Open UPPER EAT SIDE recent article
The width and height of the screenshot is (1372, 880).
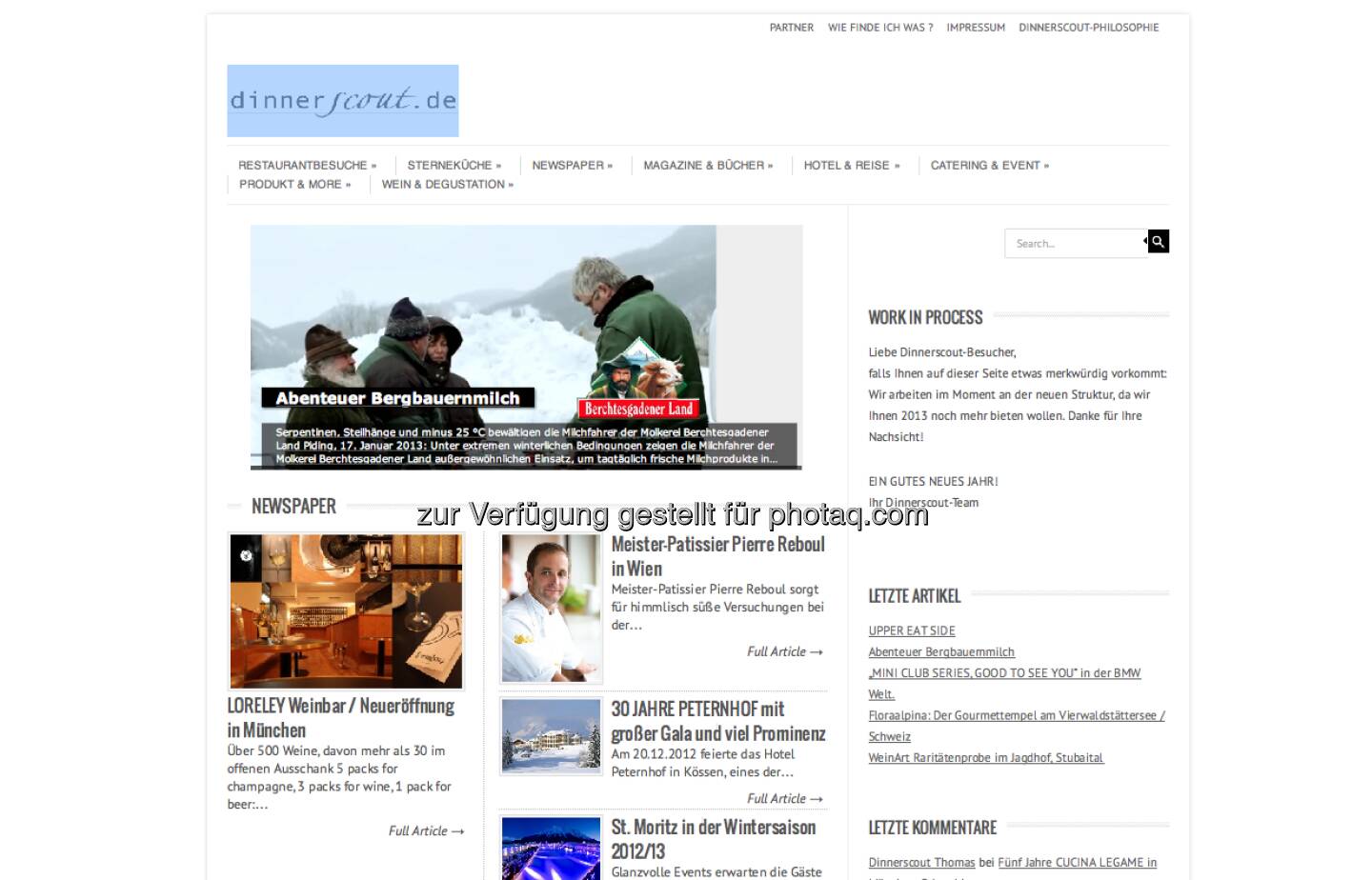coord(911,630)
